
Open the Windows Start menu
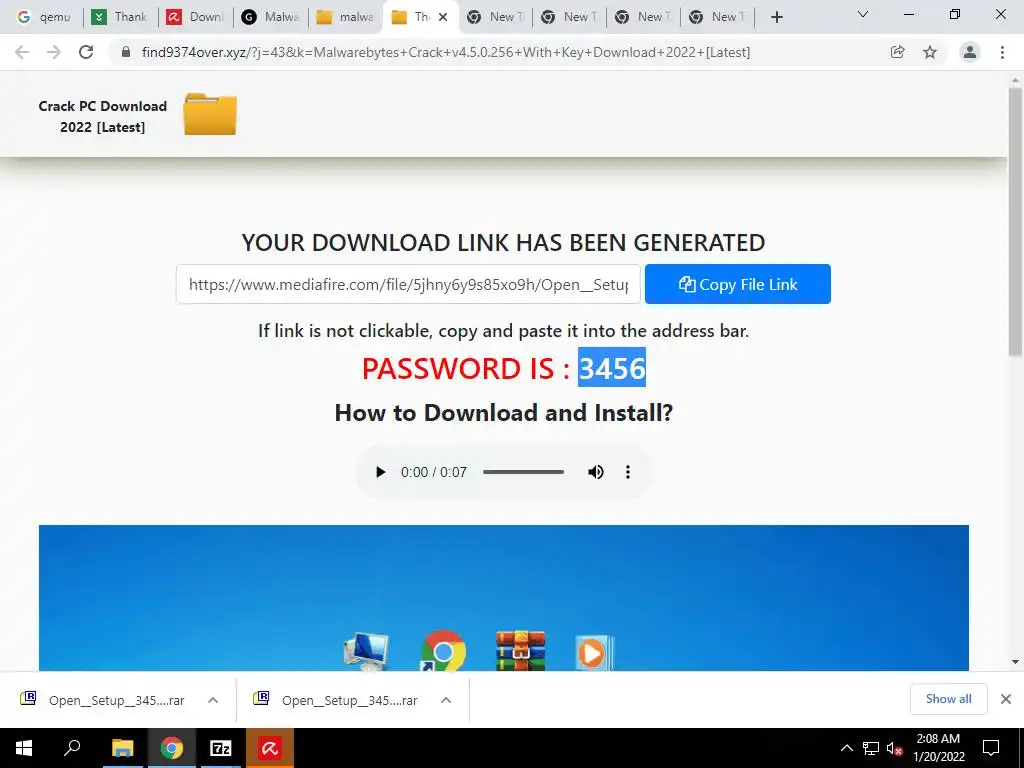[24, 748]
